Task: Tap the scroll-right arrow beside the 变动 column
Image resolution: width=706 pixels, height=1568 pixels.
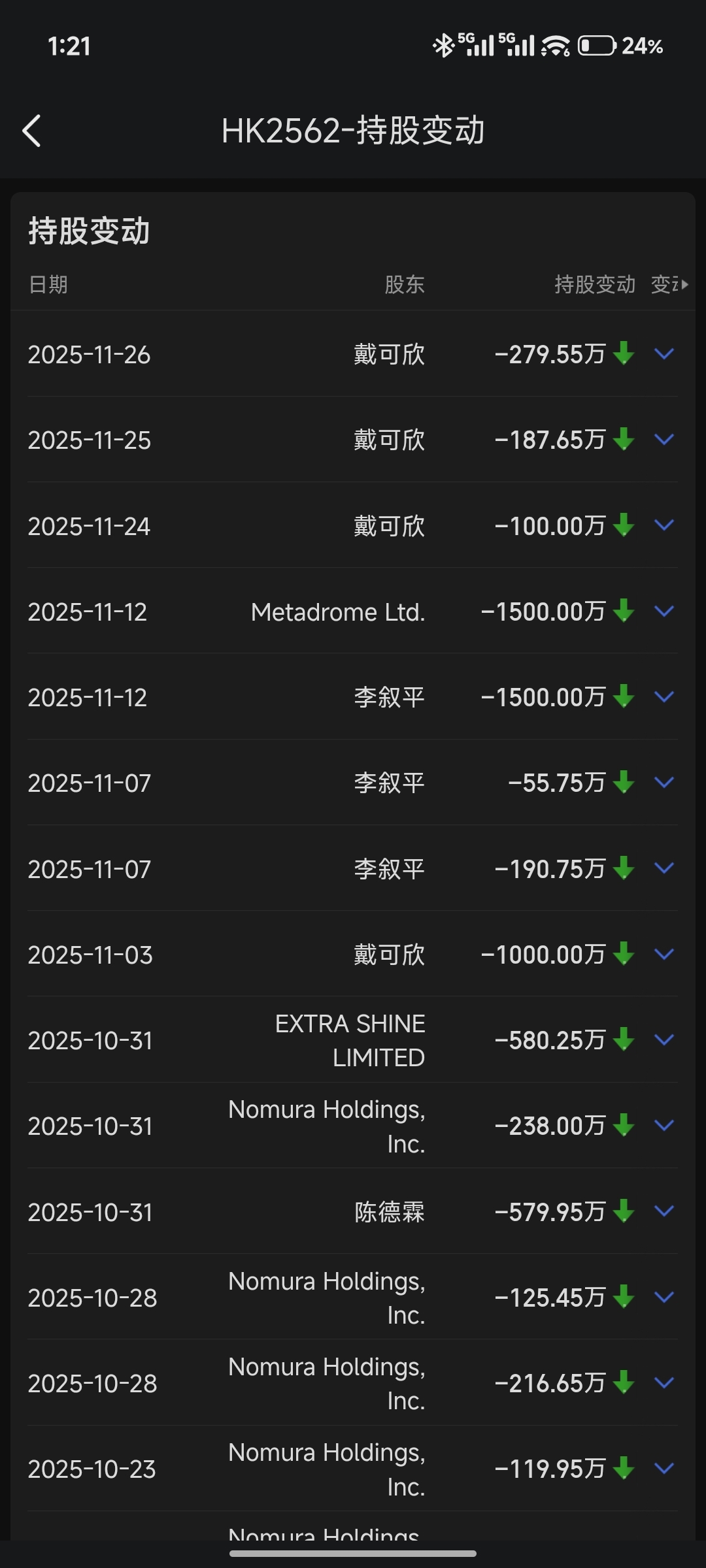Action: [684, 284]
